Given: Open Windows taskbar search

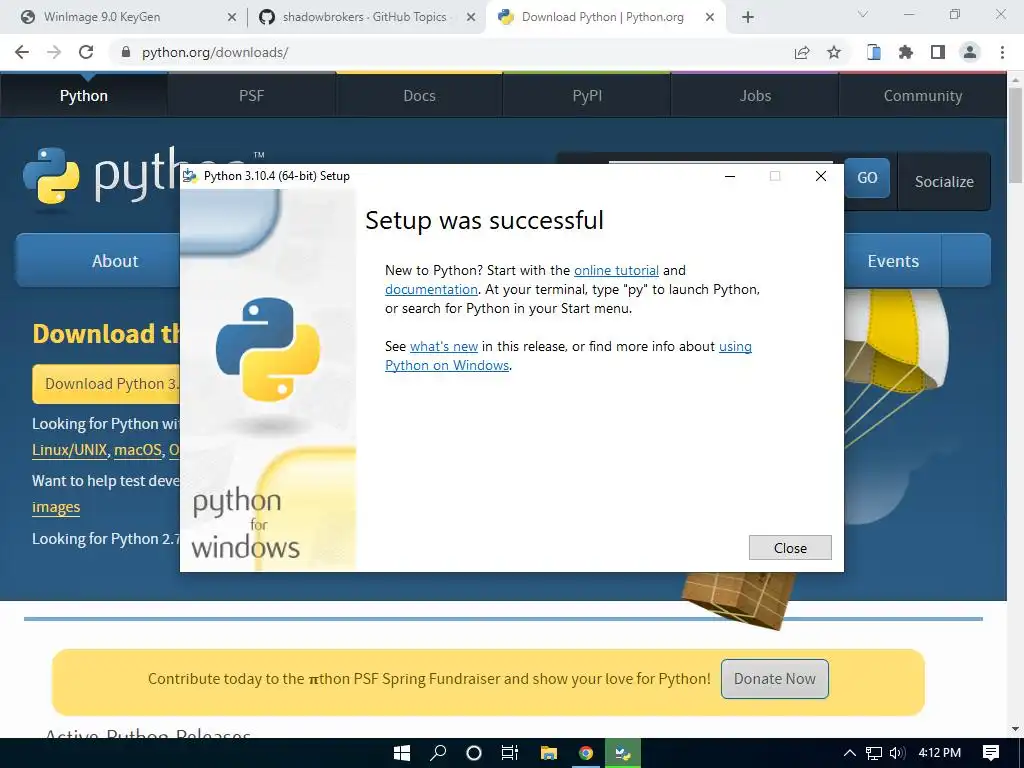Looking at the screenshot, I should (438, 753).
